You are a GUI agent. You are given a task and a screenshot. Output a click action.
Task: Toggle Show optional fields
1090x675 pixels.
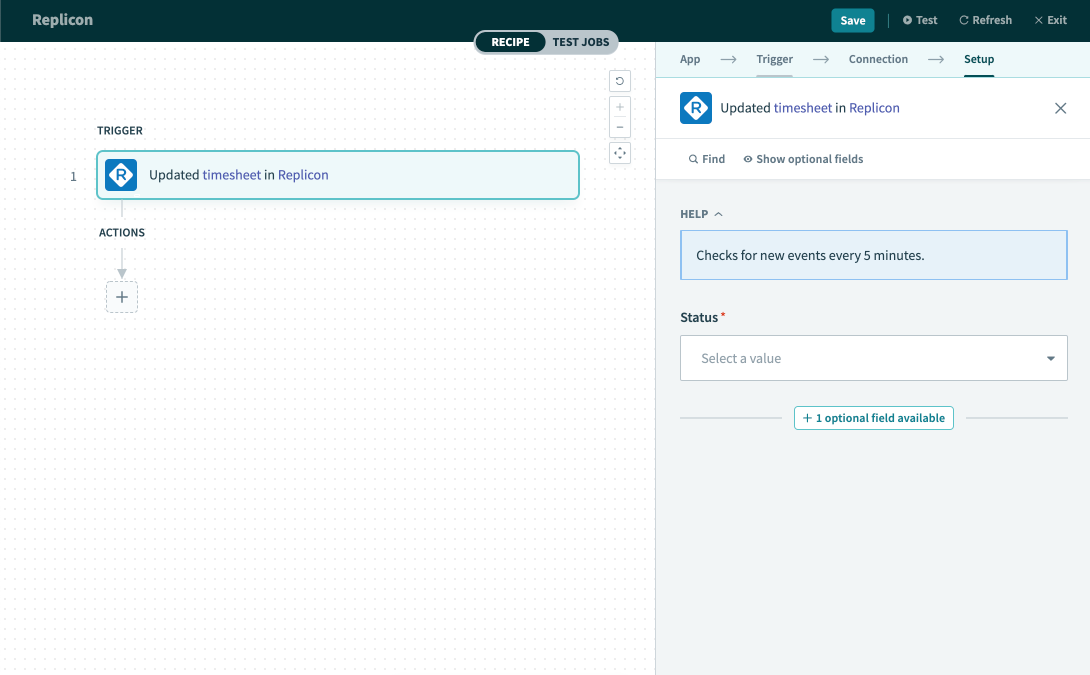click(x=803, y=159)
